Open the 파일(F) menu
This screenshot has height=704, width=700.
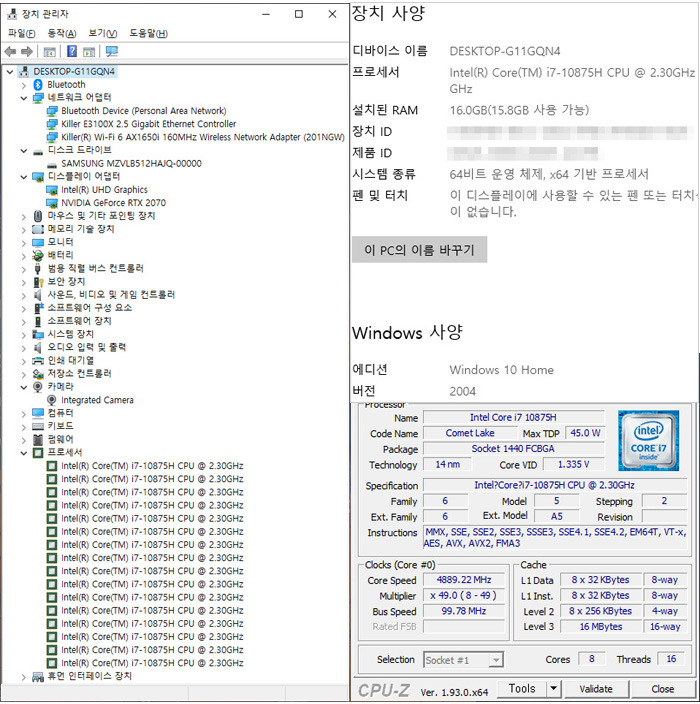coord(21,33)
